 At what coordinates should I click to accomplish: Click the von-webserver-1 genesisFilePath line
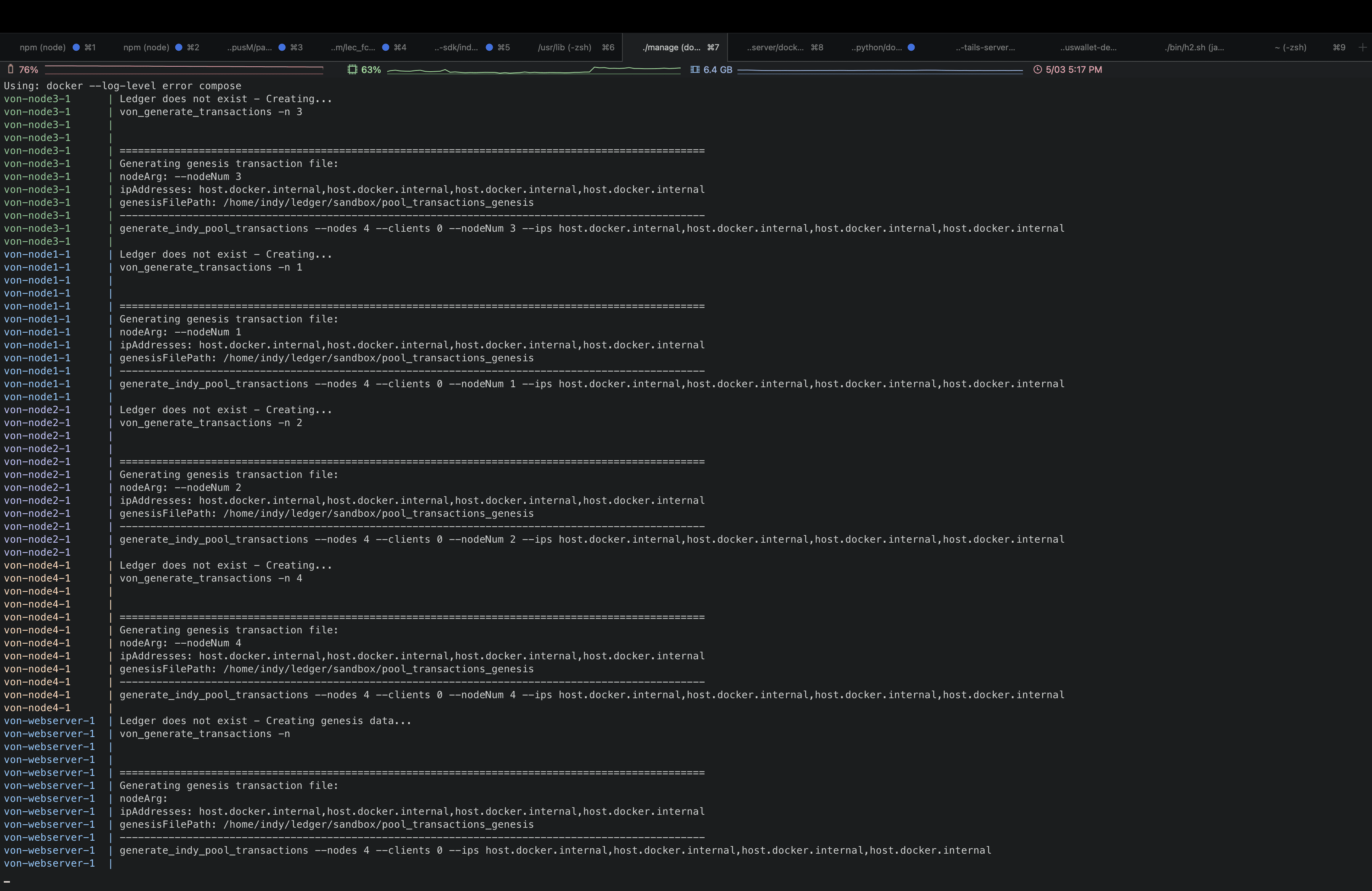(326, 824)
